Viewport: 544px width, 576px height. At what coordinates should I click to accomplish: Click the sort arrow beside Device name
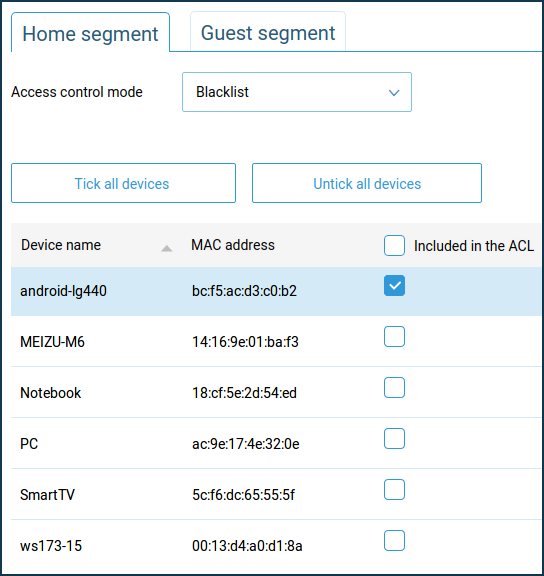[167, 249]
